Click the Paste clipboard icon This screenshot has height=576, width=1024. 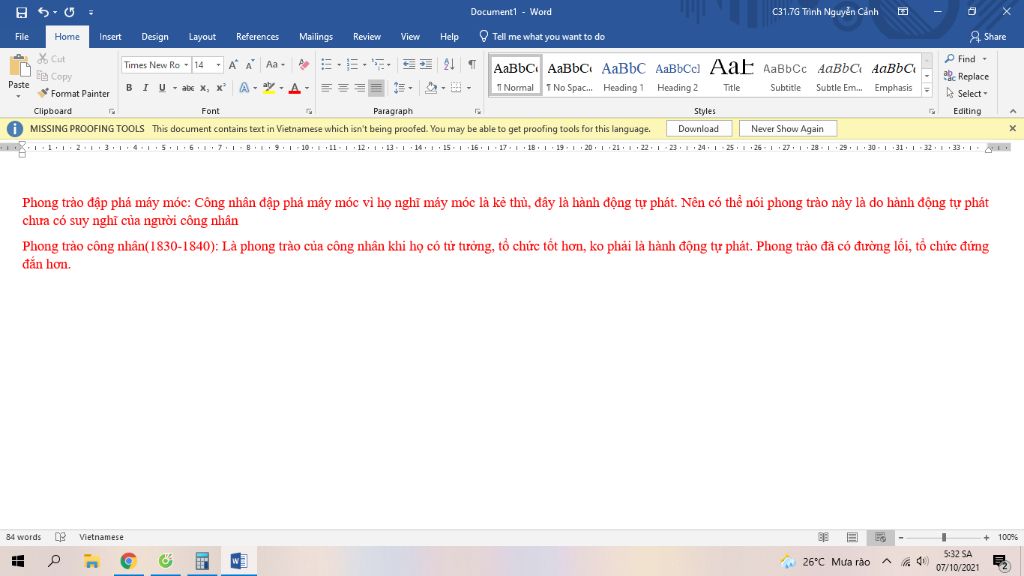19,66
